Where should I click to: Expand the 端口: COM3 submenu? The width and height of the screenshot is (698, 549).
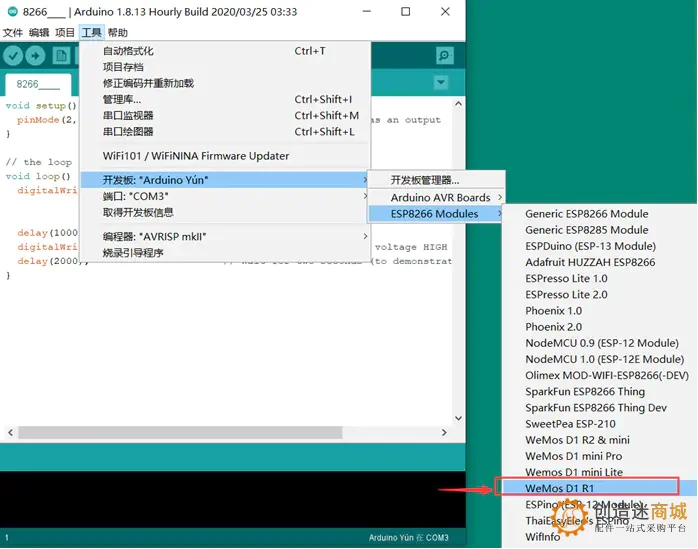click(x=225, y=196)
